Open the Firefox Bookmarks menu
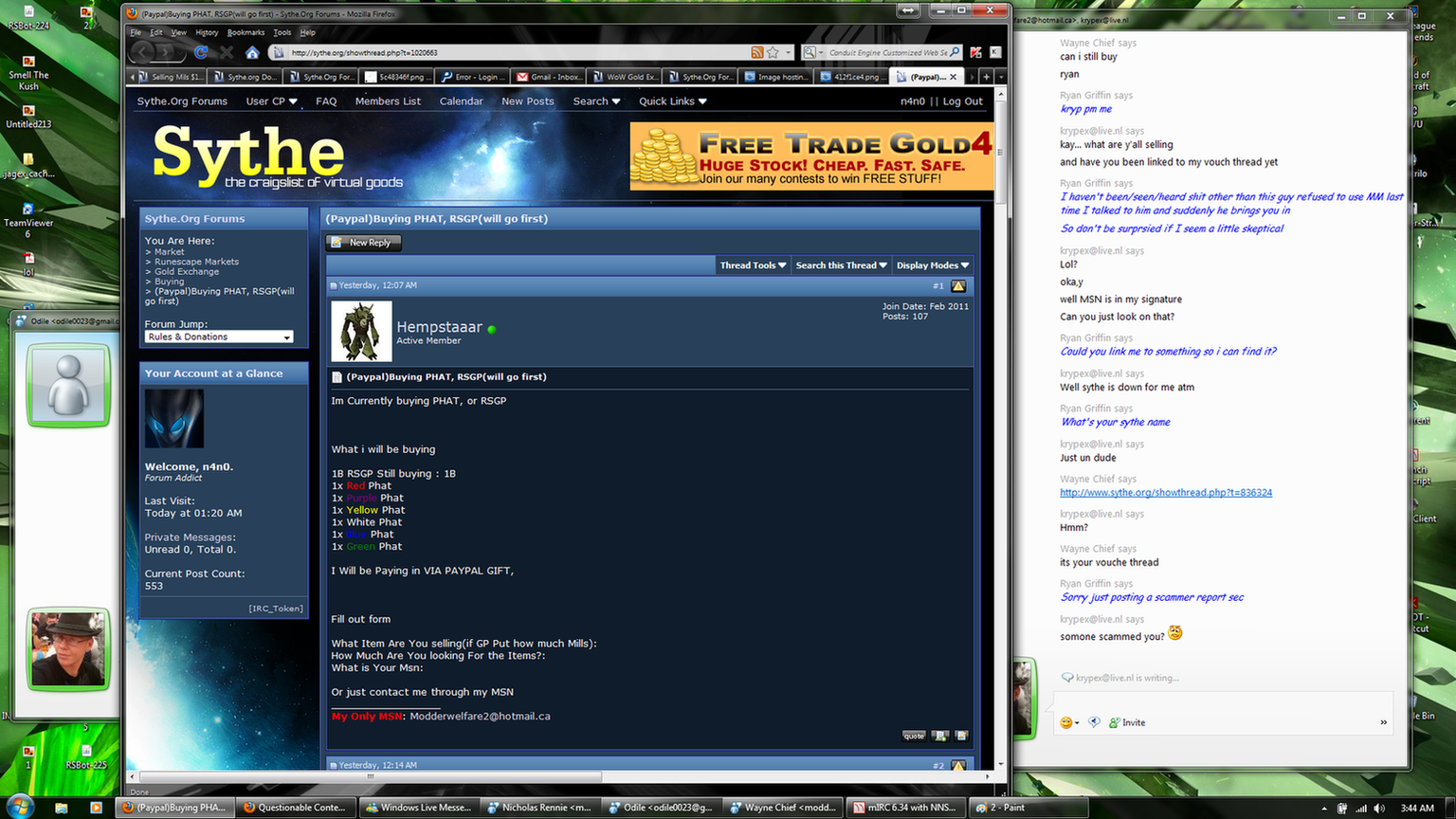 (x=246, y=32)
